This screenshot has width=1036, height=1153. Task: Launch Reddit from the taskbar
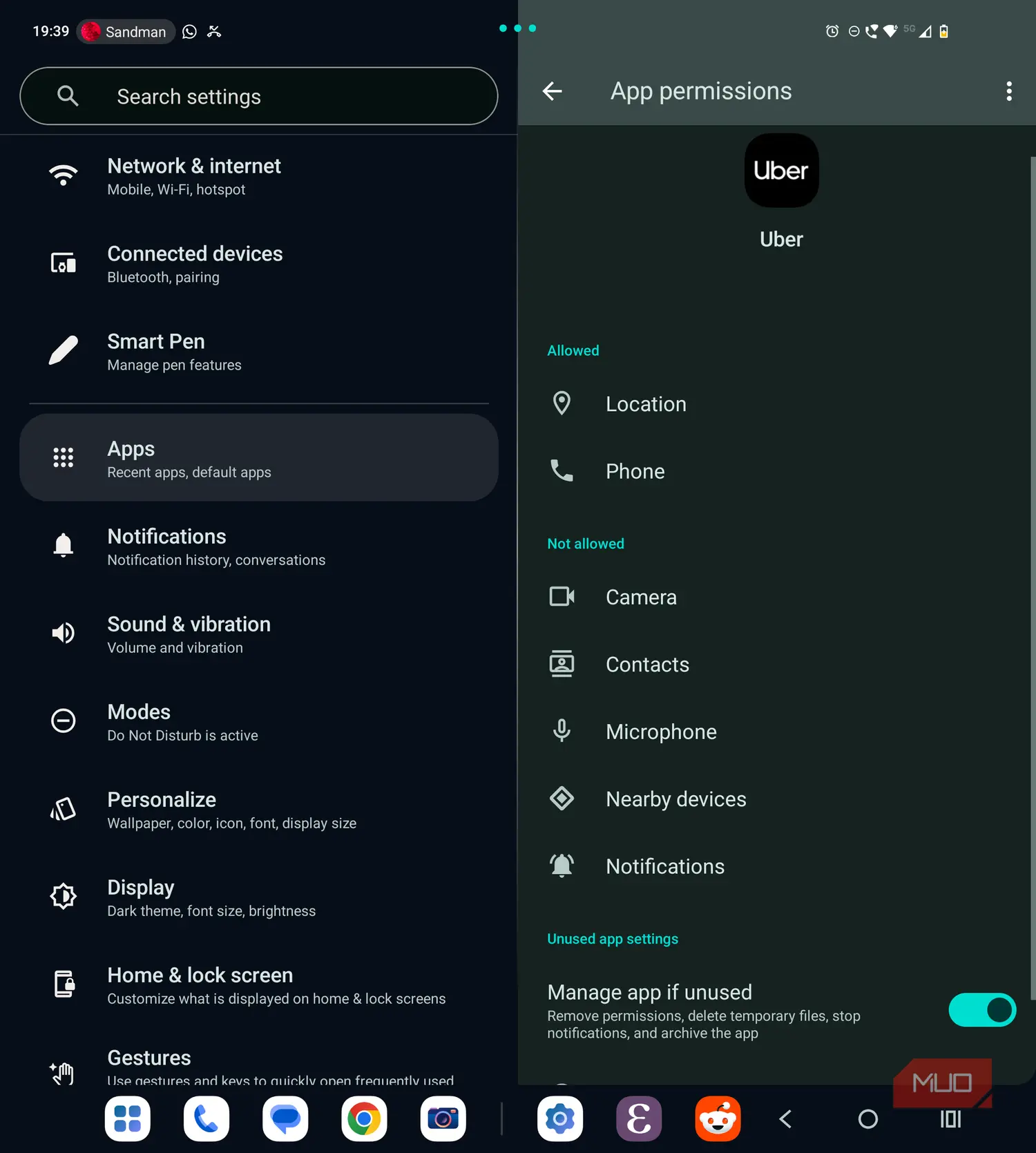[x=718, y=1118]
